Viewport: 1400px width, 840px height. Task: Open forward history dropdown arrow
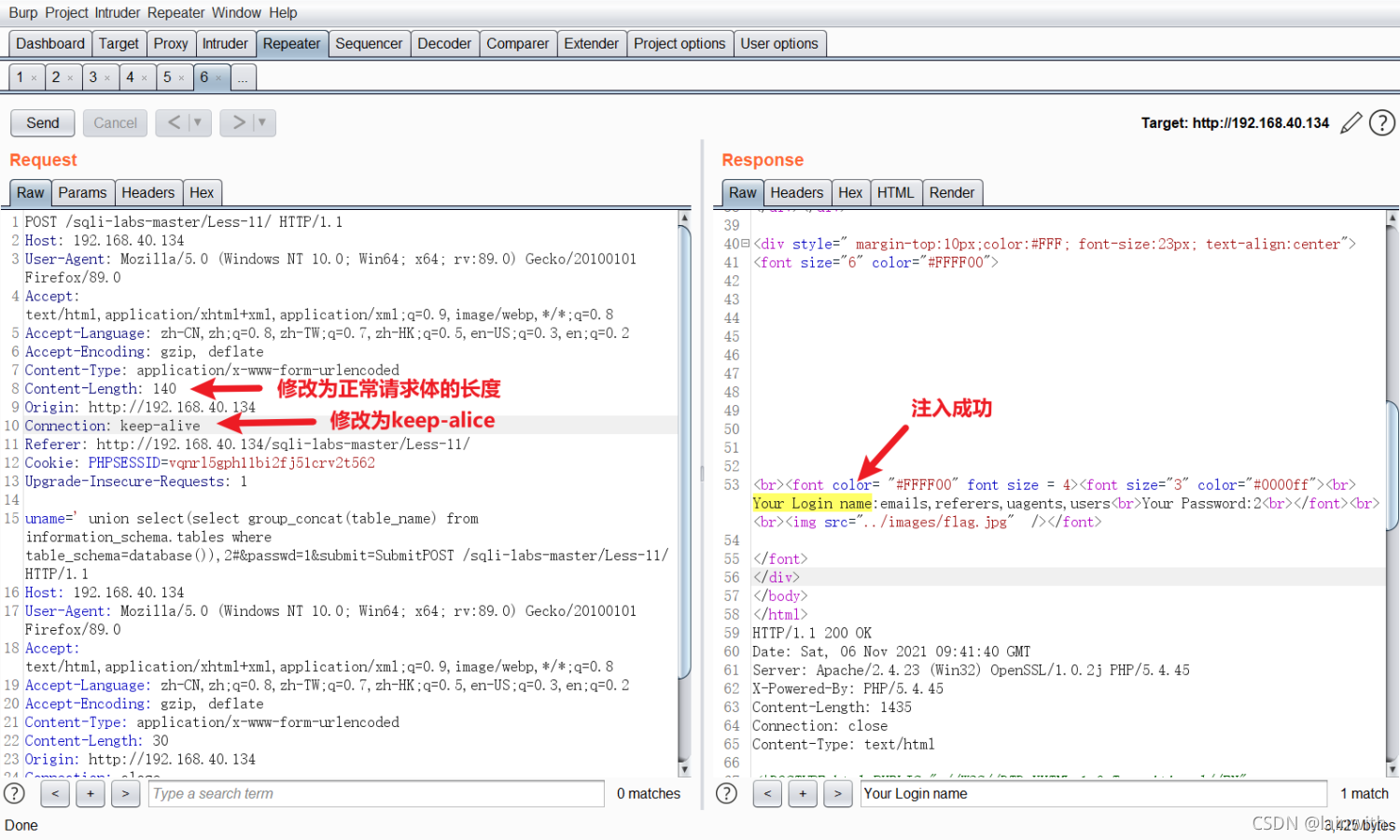click(x=262, y=122)
